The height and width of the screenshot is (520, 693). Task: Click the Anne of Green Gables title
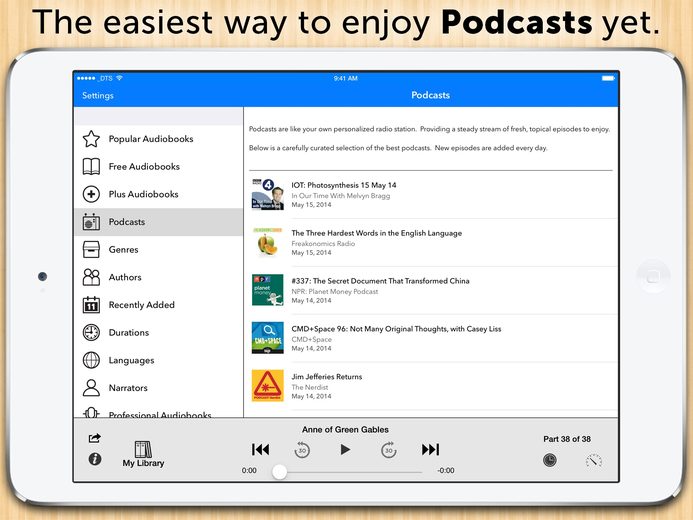click(x=345, y=429)
